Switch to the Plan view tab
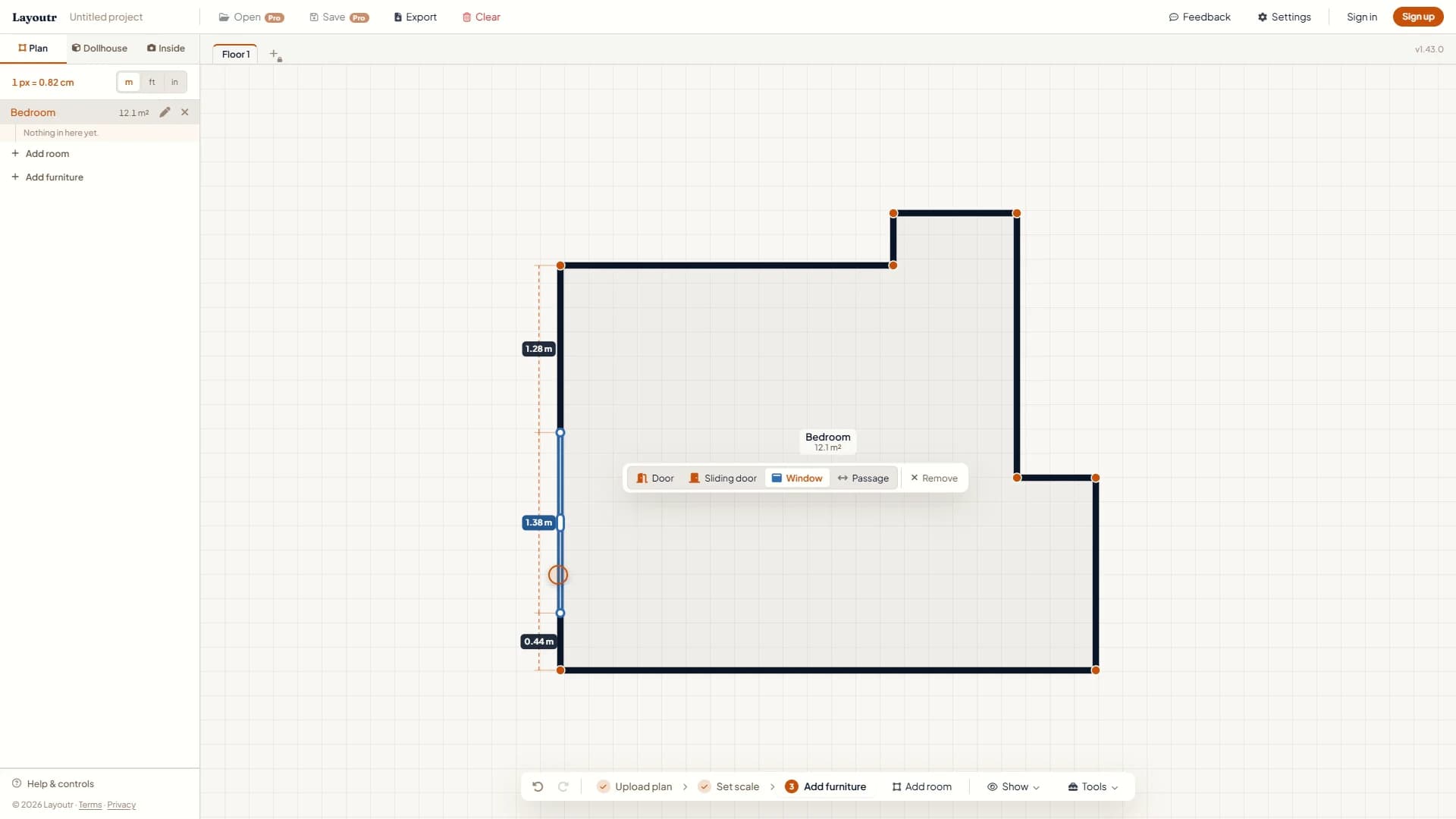The image size is (1456, 819). (x=33, y=48)
